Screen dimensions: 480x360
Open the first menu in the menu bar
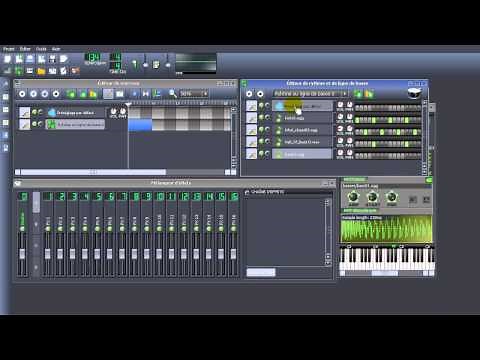coord(9,49)
